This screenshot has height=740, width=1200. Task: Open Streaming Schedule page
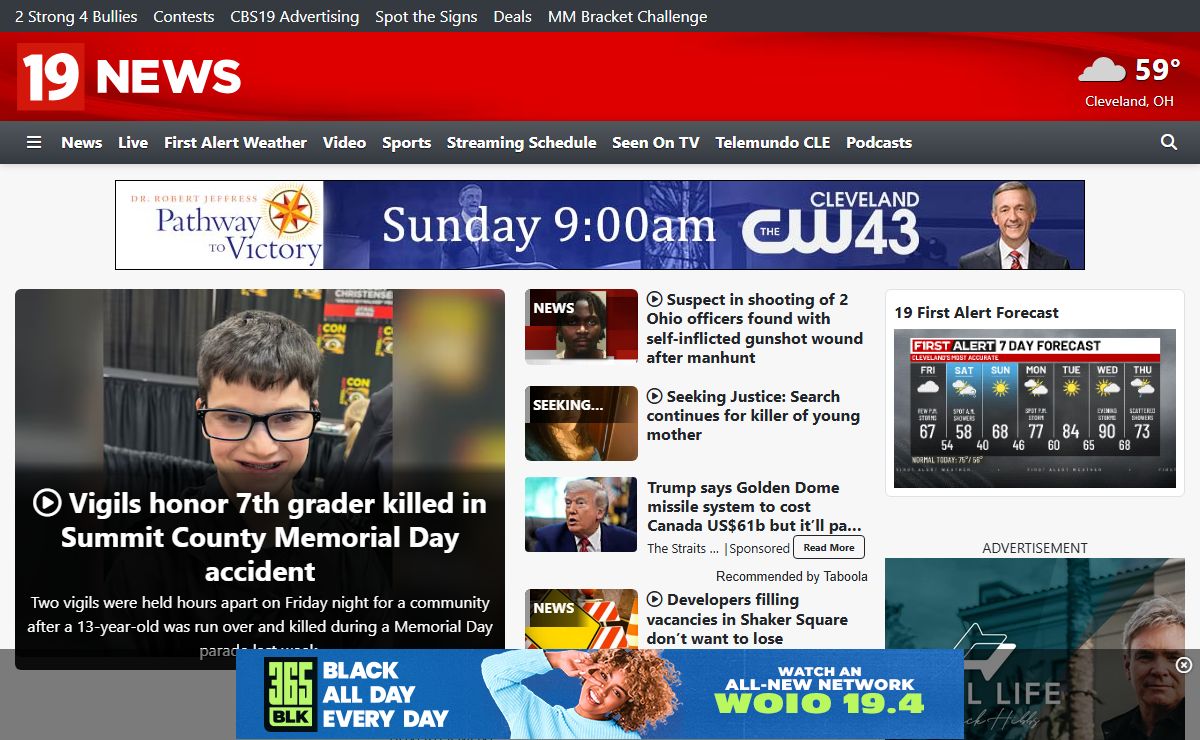(521, 142)
